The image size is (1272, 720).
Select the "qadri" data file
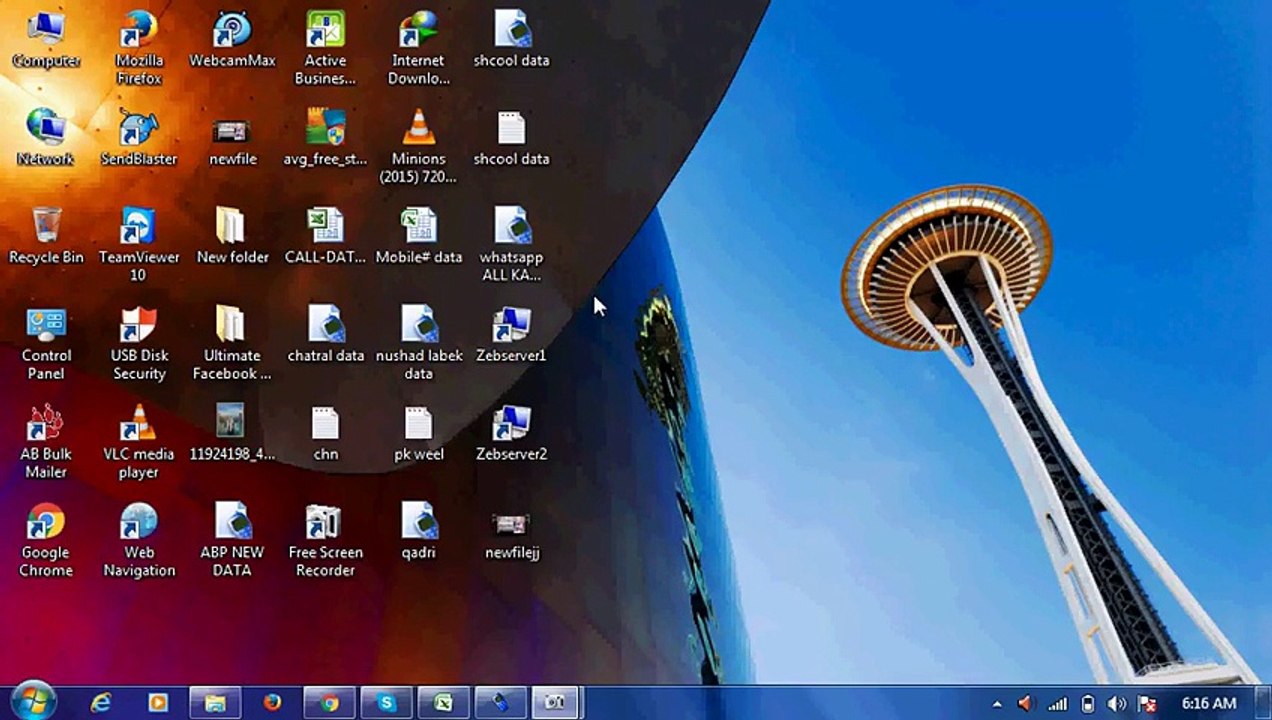(x=418, y=531)
